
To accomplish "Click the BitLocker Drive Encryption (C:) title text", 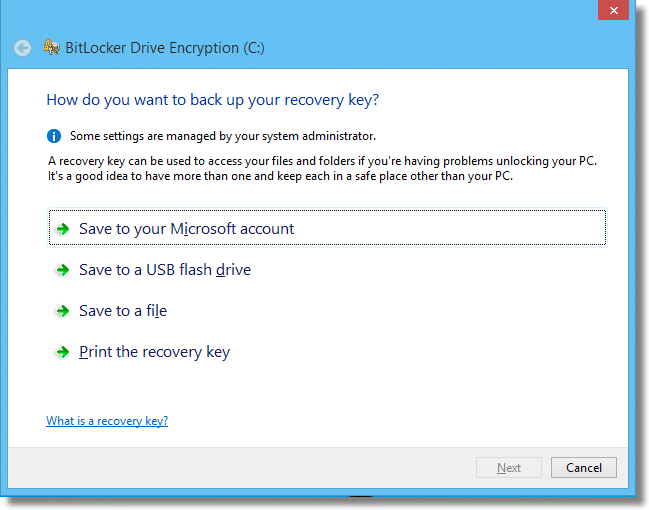I will (165, 48).
